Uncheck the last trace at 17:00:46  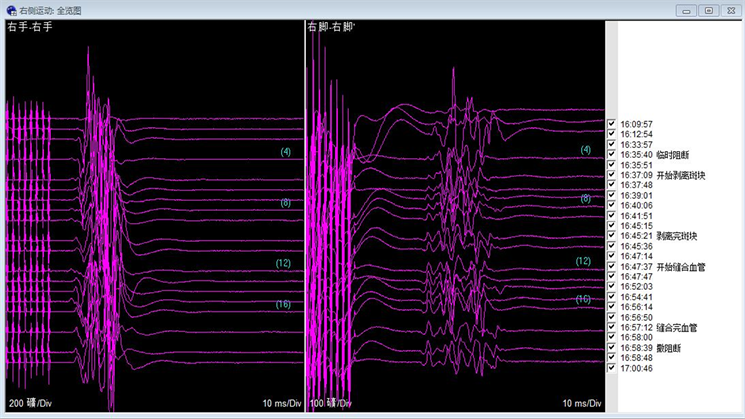612,368
